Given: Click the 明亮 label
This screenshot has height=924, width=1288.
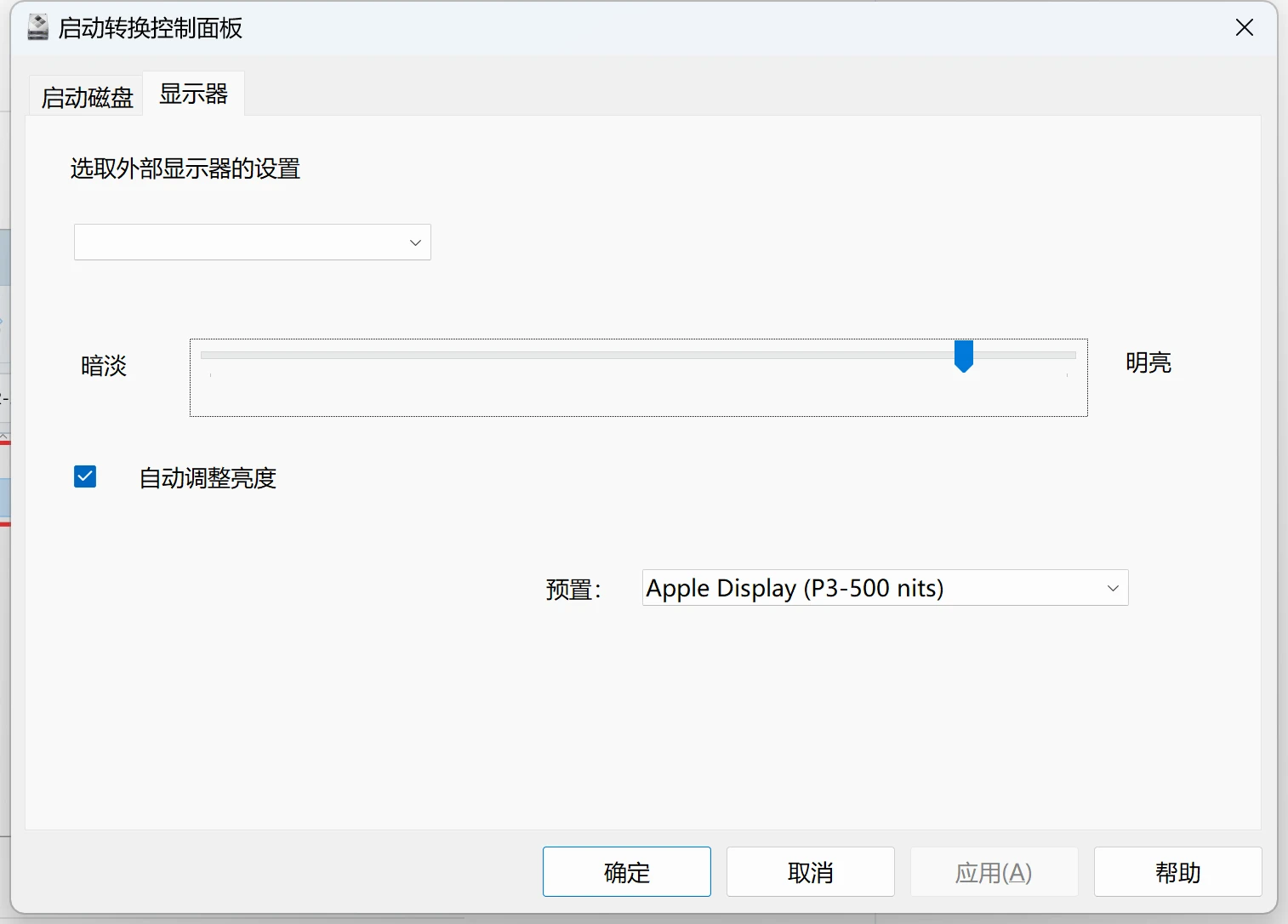Looking at the screenshot, I should [x=1148, y=362].
